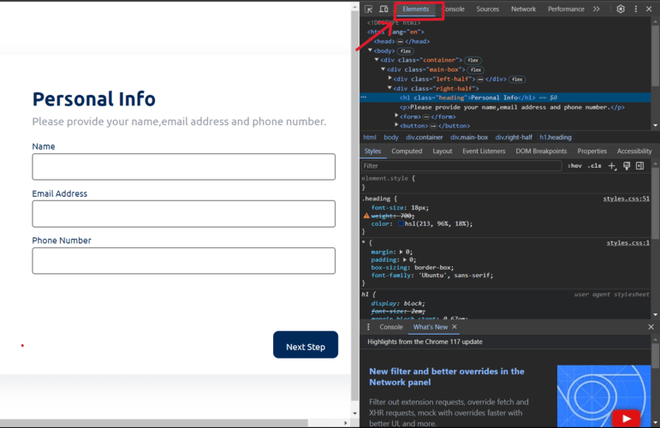Collapse the div main-box node
The width and height of the screenshot is (660, 428).
pyautogui.click(x=383, y=69)
